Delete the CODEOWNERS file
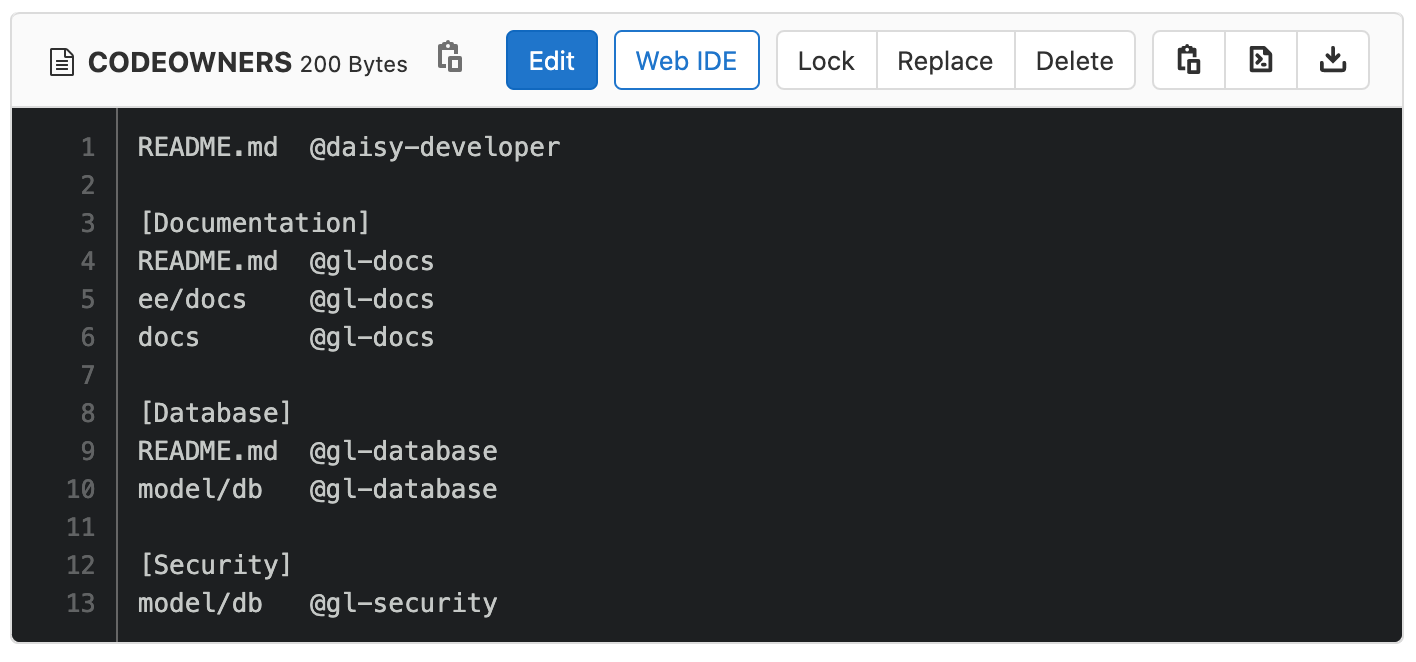Screen dimensions: 1416x662 tap(1075, 60)
